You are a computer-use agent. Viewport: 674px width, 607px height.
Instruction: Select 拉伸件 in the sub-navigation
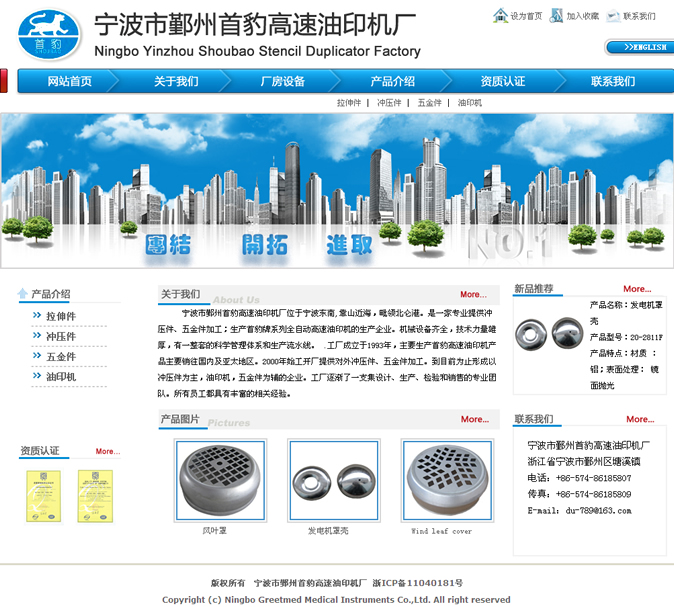point(349,103)
